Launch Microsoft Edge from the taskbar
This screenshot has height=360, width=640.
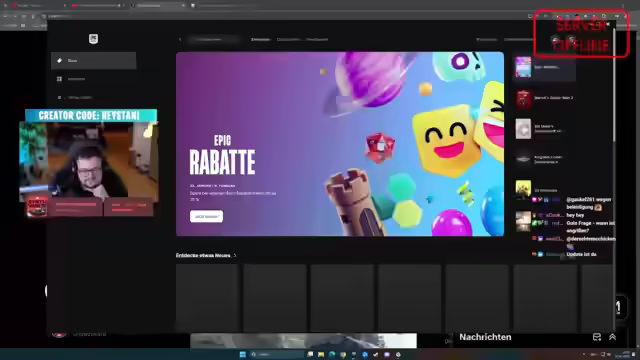332,354
